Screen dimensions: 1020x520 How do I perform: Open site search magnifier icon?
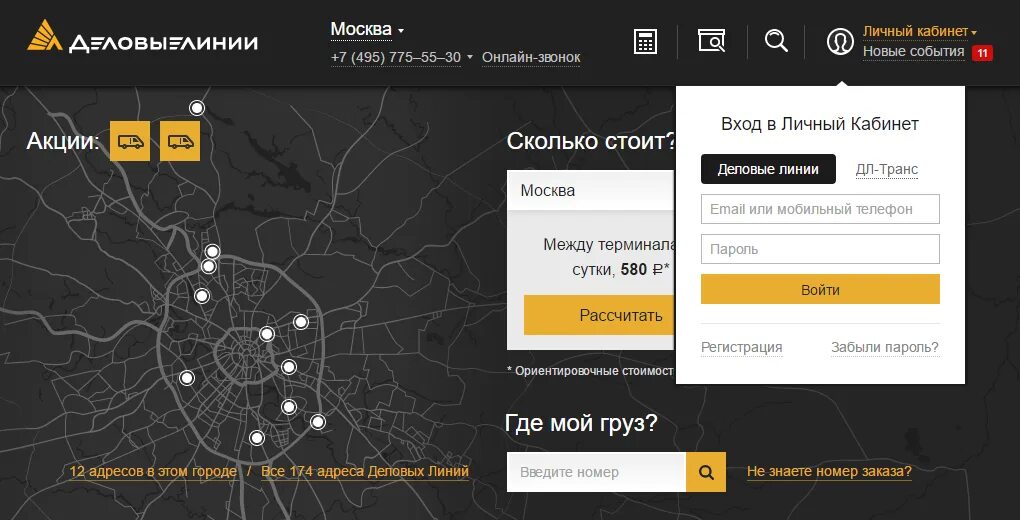pos(776,41)
